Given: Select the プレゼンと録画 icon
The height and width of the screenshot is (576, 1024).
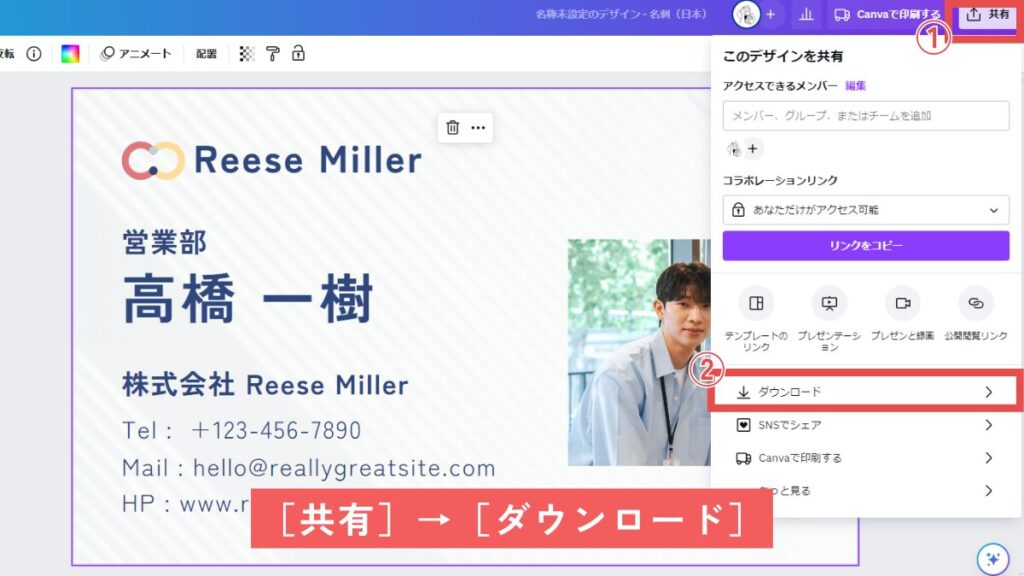Looking at the screenshot, I should [903, 303].
